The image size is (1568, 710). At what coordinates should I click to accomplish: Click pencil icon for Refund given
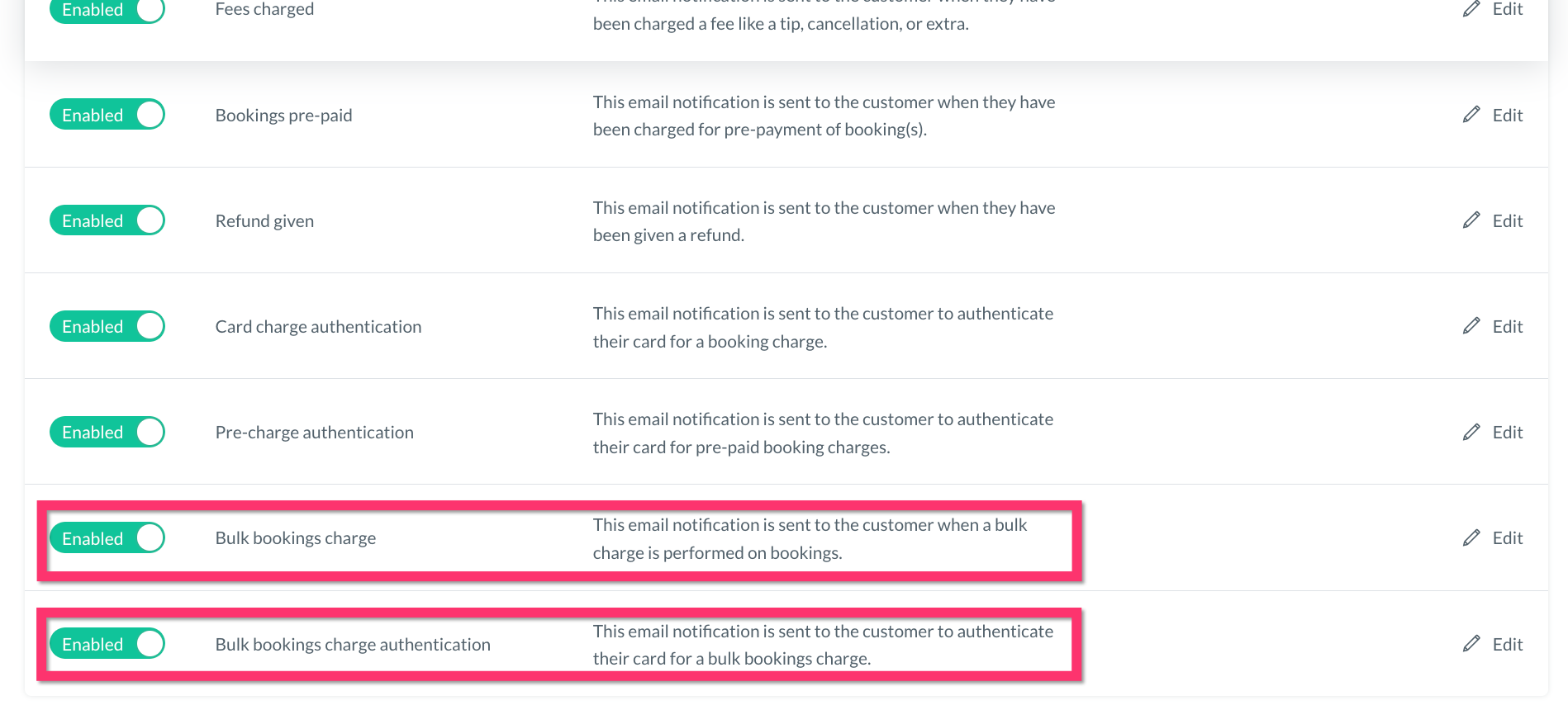[1471, 220]
